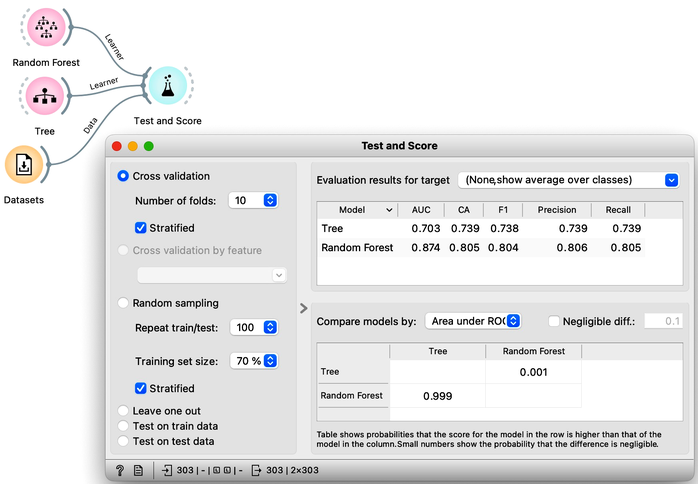Select the Random Forest widget icon
This screenshot has width=698, height=484.
[46, 27]
